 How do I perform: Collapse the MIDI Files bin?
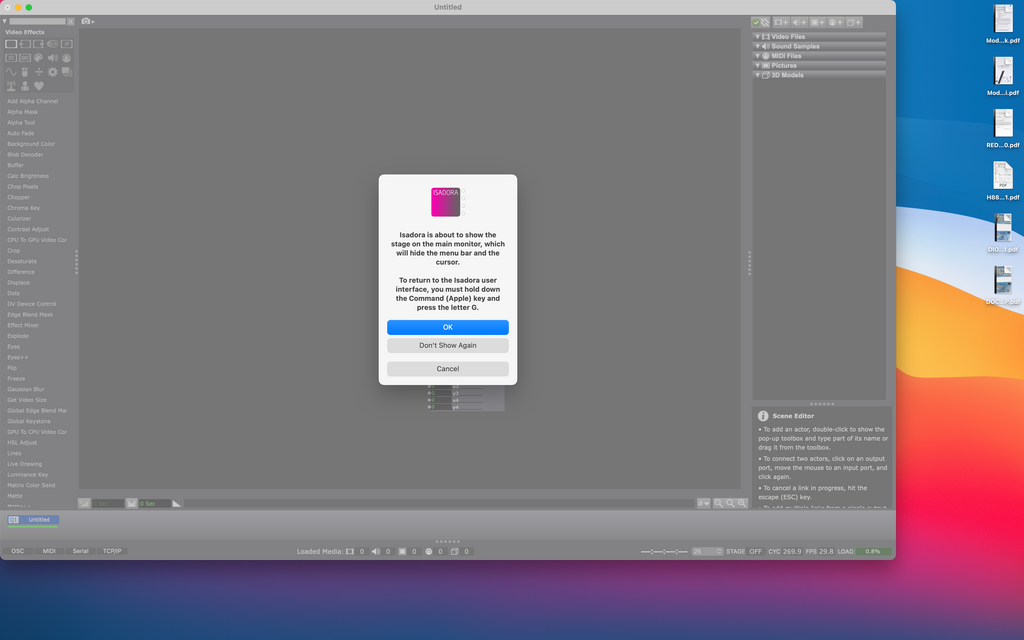click(x=758, y=56)
